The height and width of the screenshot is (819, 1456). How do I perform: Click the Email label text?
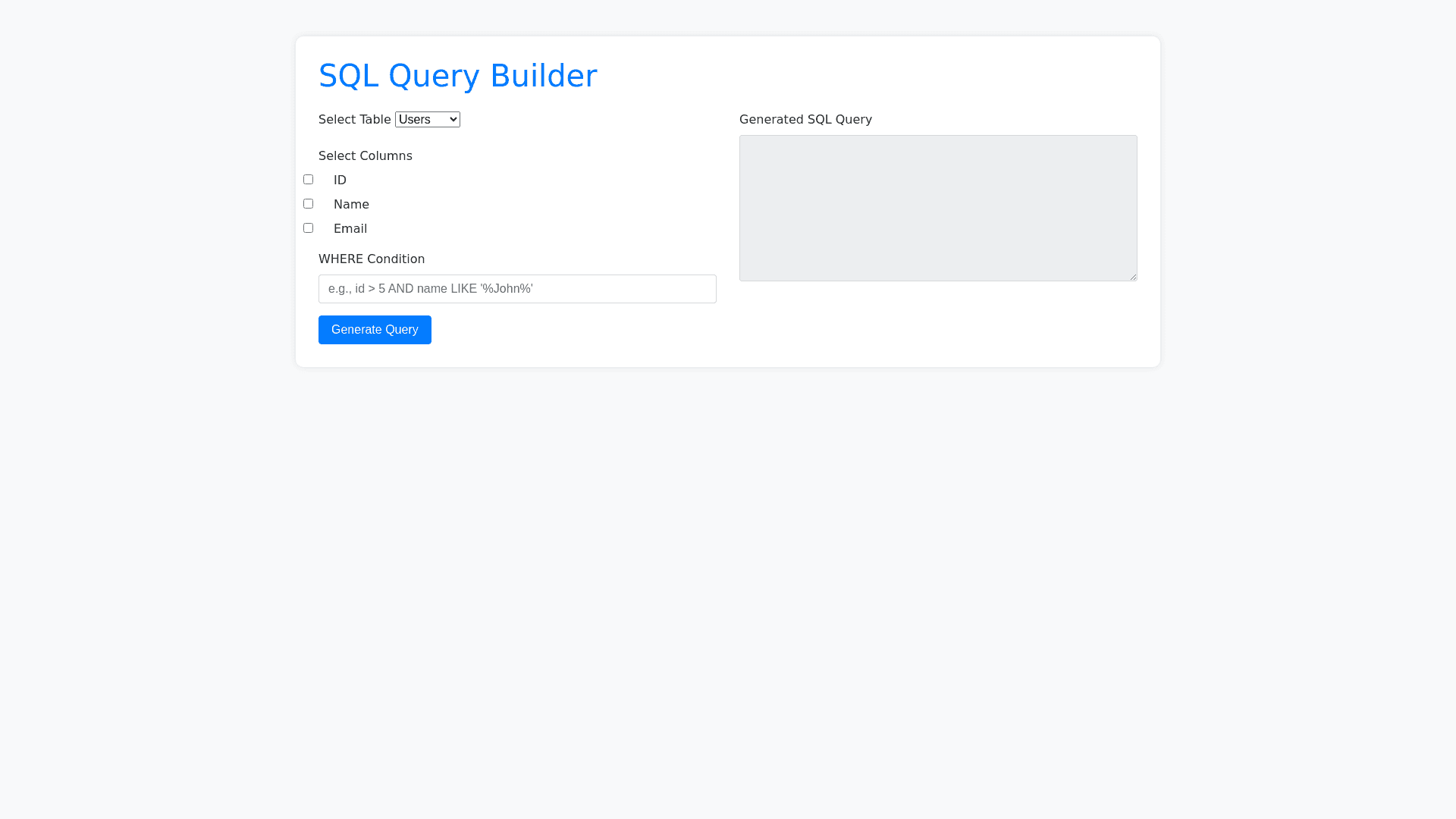click(350, 229)
